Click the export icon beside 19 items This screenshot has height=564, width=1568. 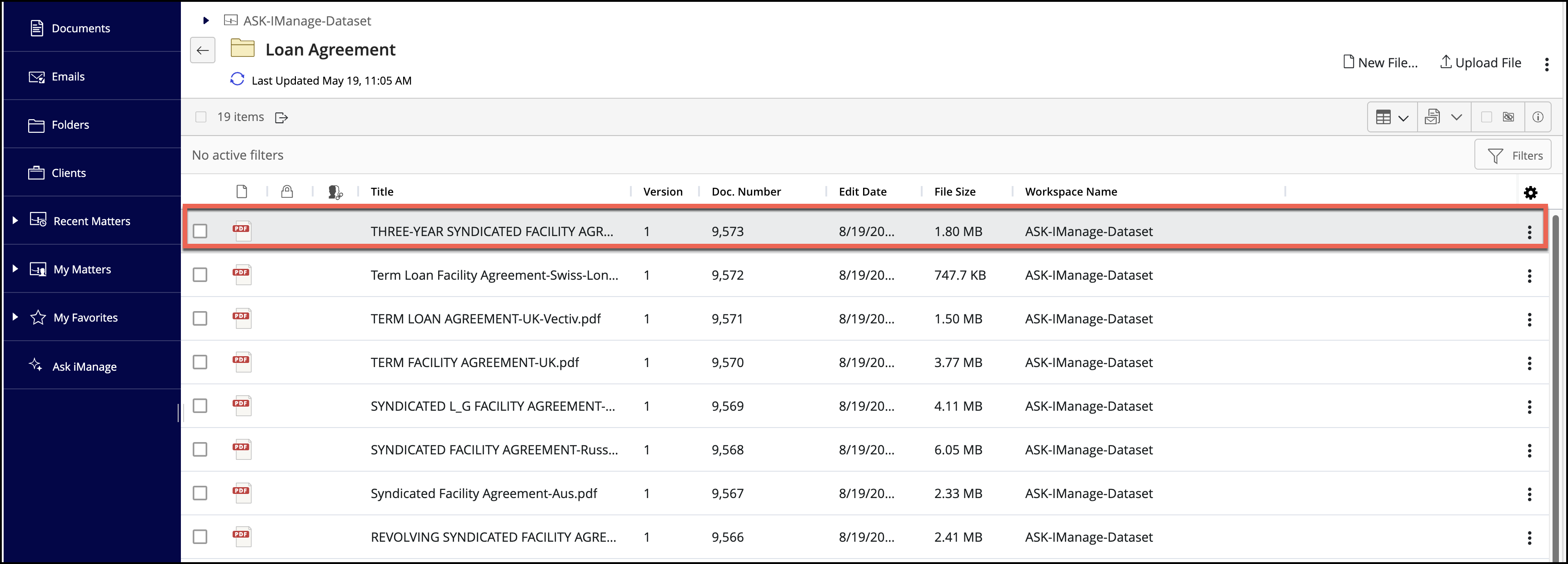coord(281,117)
